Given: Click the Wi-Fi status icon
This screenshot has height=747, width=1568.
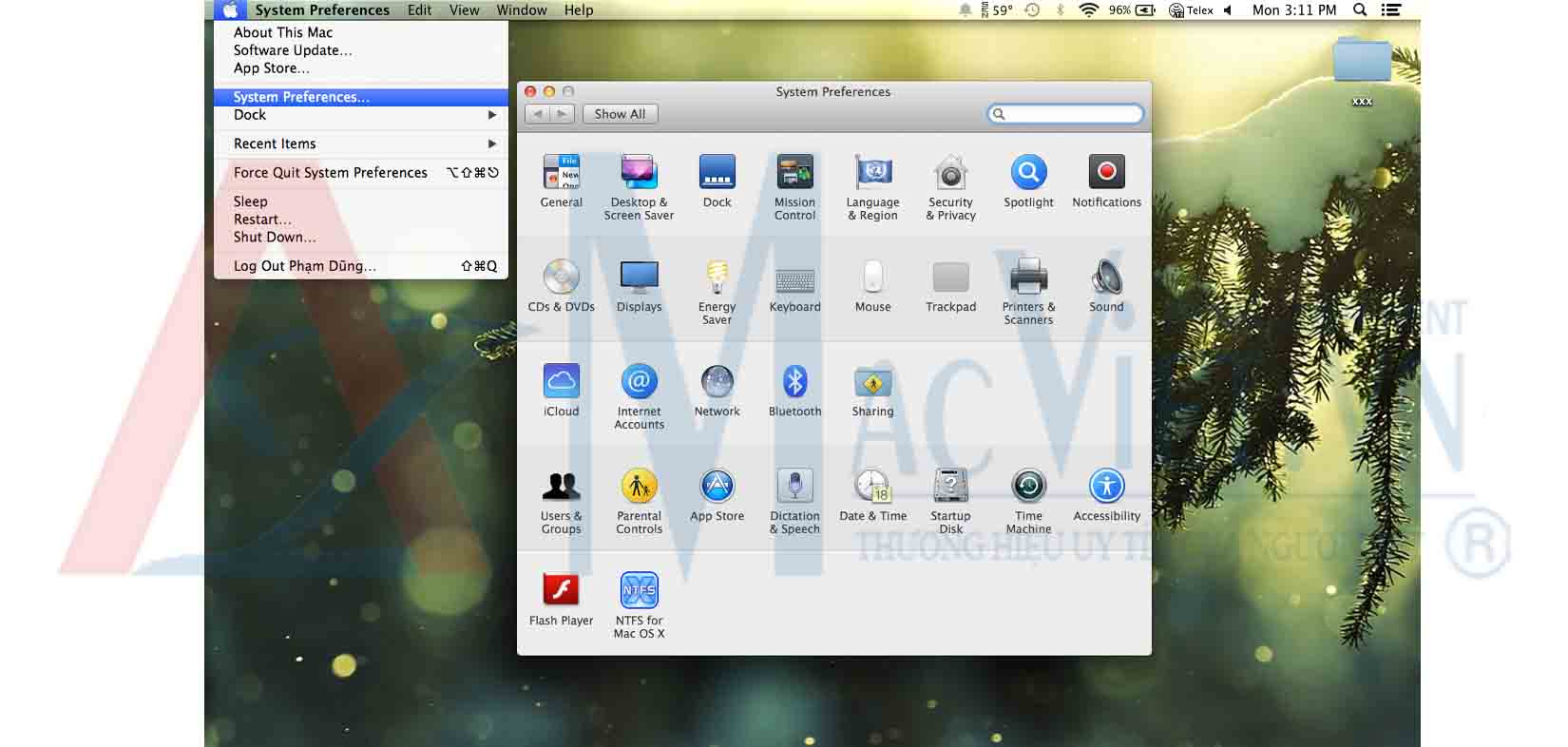Looking at the screenshot, I should 1089,10.
